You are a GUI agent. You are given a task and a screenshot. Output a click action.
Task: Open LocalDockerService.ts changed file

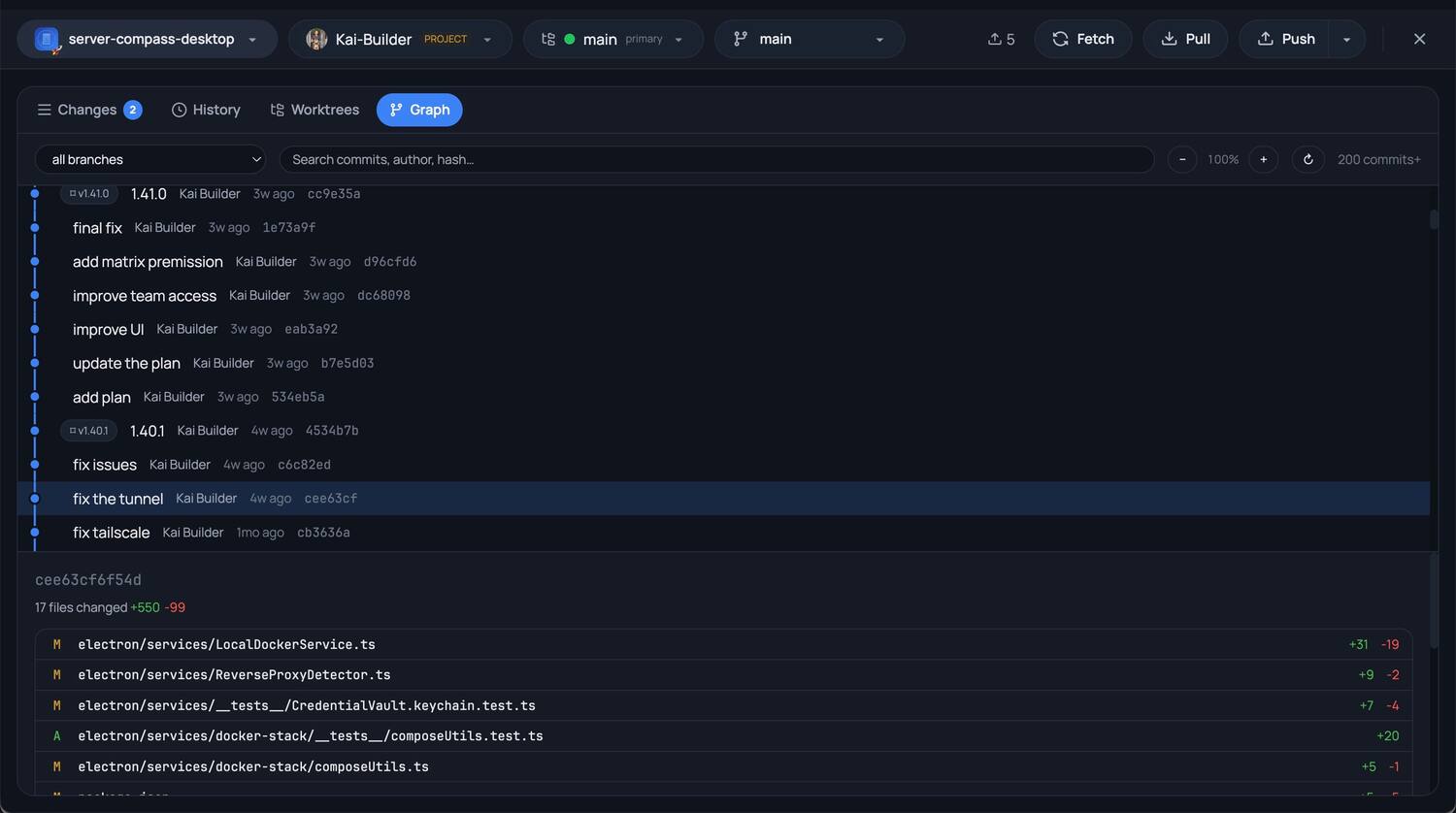pyautogui.click(x=723, y=644)
